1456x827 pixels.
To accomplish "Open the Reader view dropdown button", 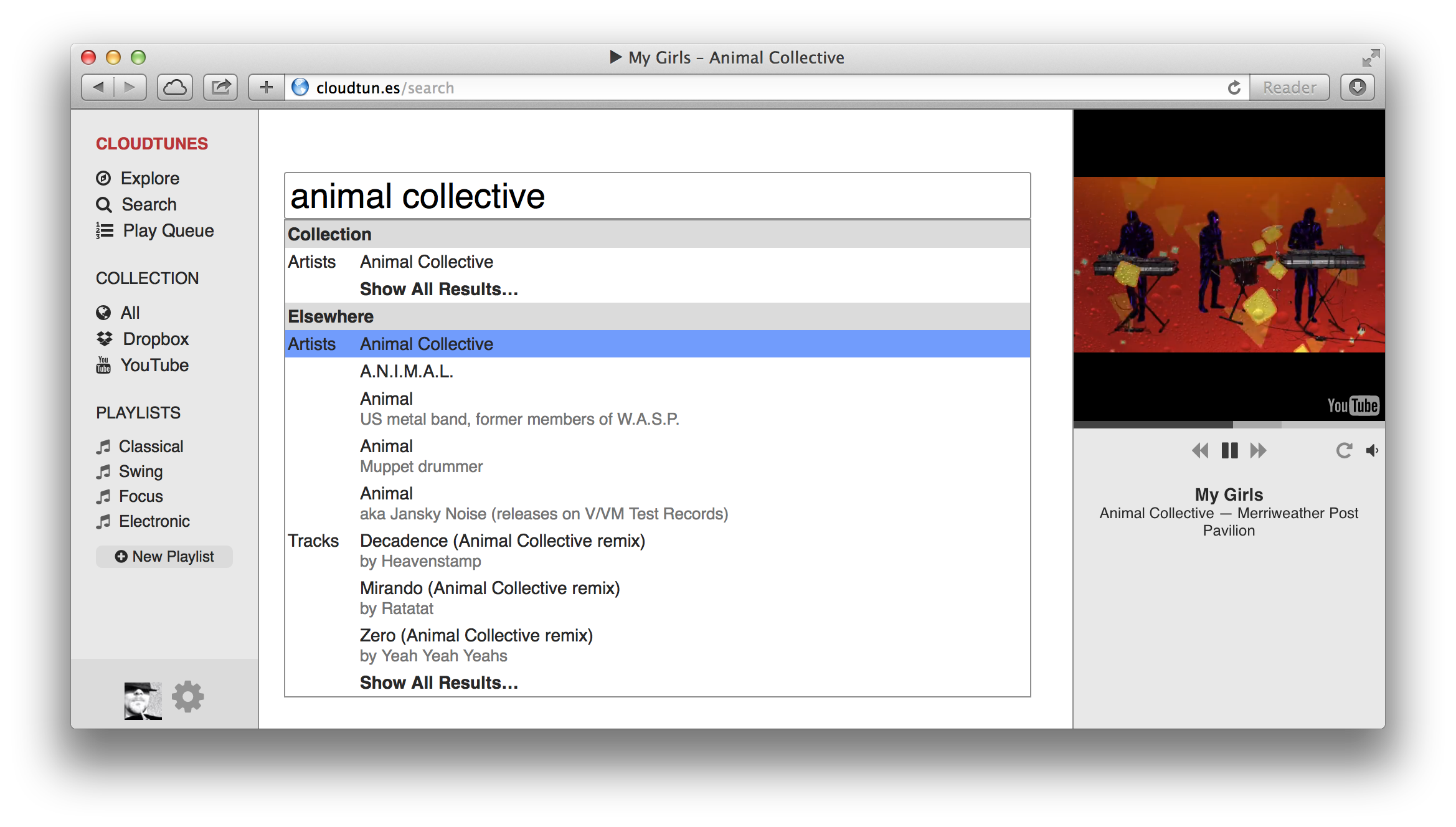I will (1289, 87).
